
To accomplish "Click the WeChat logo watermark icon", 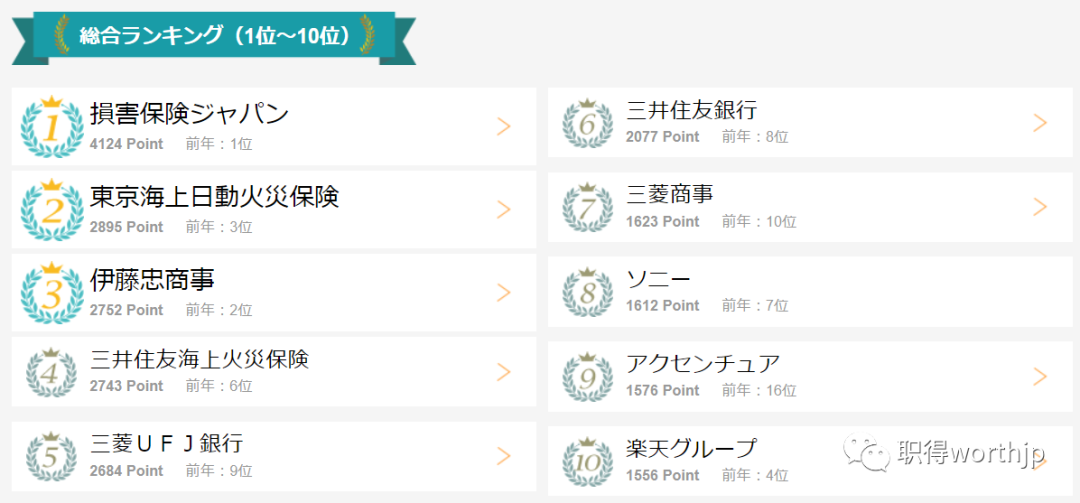I will [x=866, y=451].
